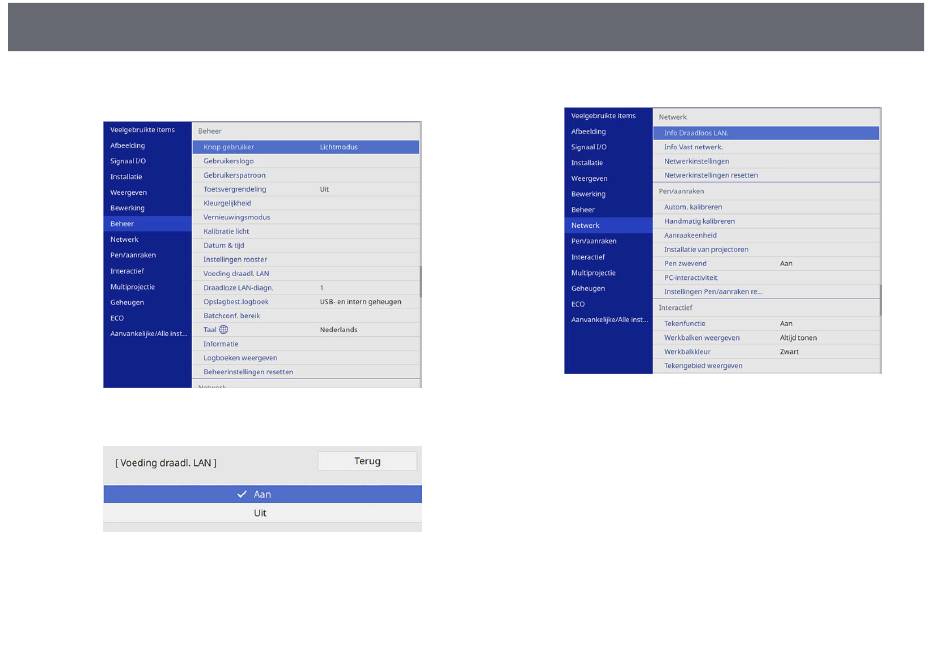
Task: Open Instellingen rooster row
Action: [x=306, y=259]
